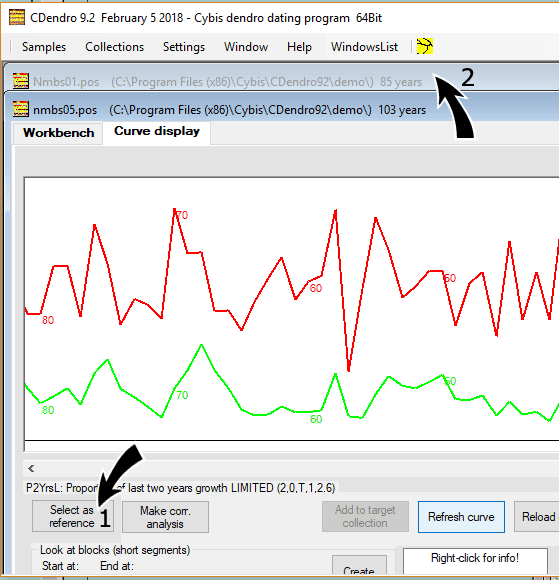
Task: Click the Nmbs01.pos window icon
Action: point(21,81)
